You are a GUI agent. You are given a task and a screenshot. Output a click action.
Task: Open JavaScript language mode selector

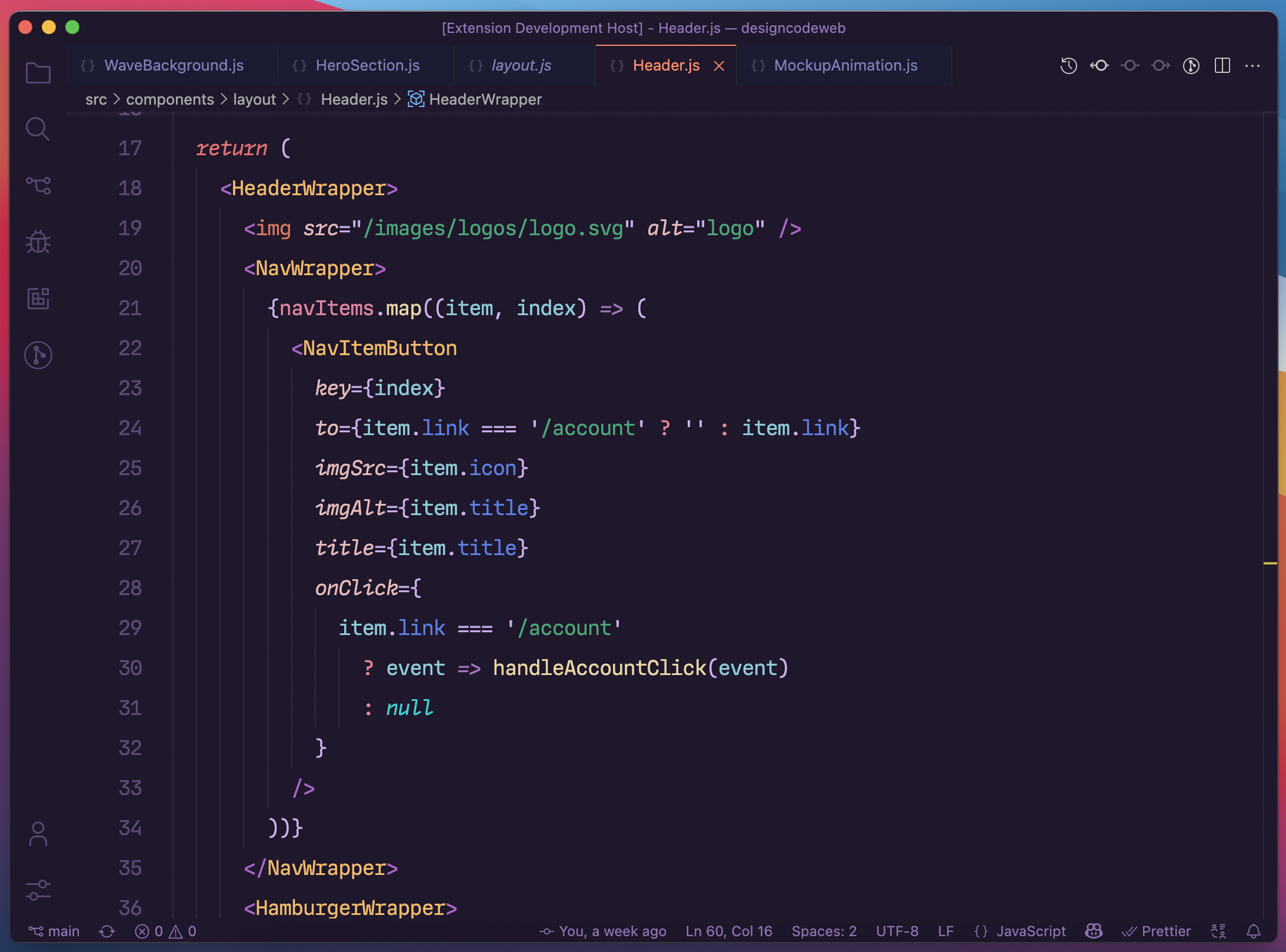1021,931
